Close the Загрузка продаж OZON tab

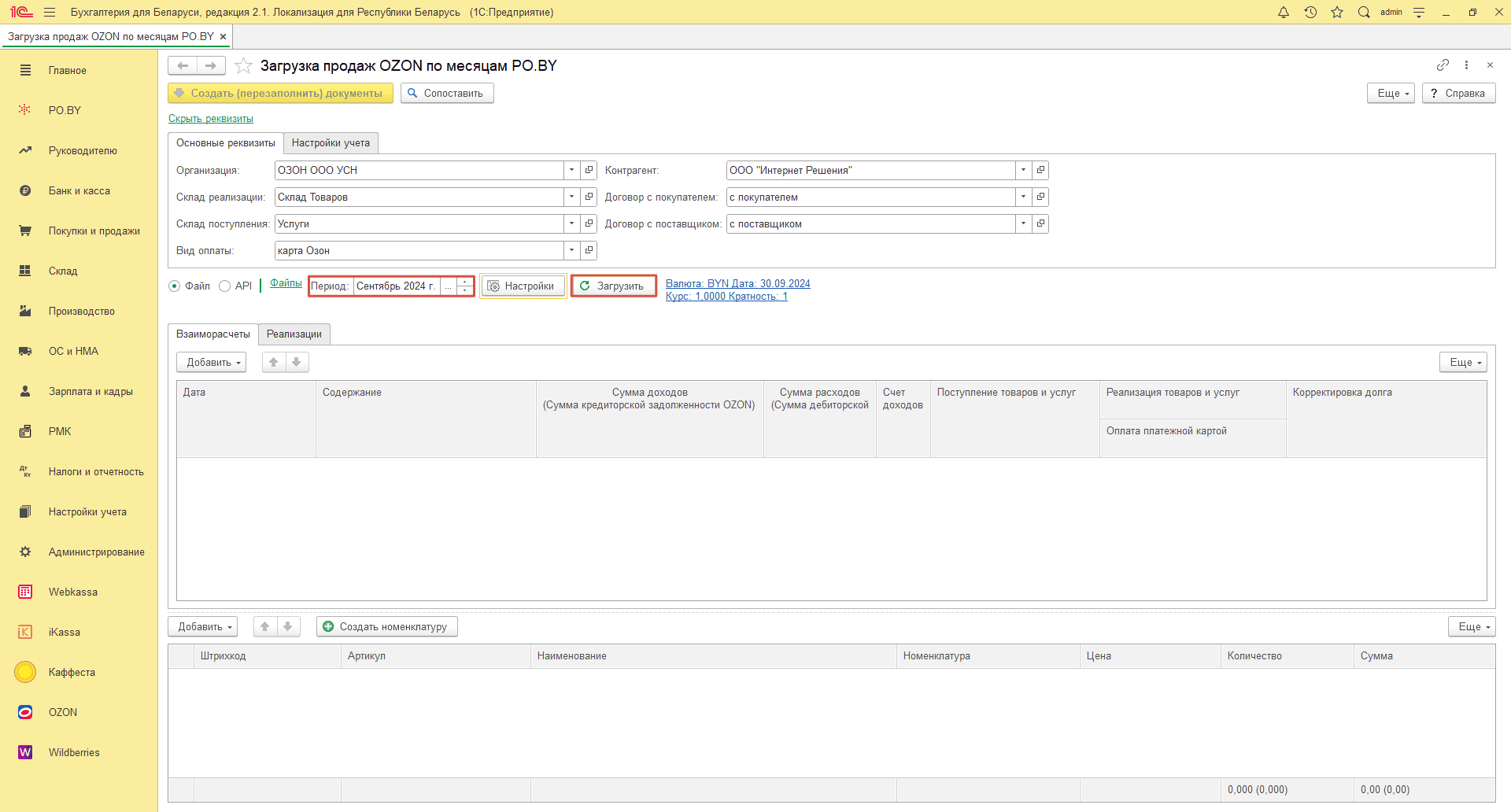click(x=223, y=36)
